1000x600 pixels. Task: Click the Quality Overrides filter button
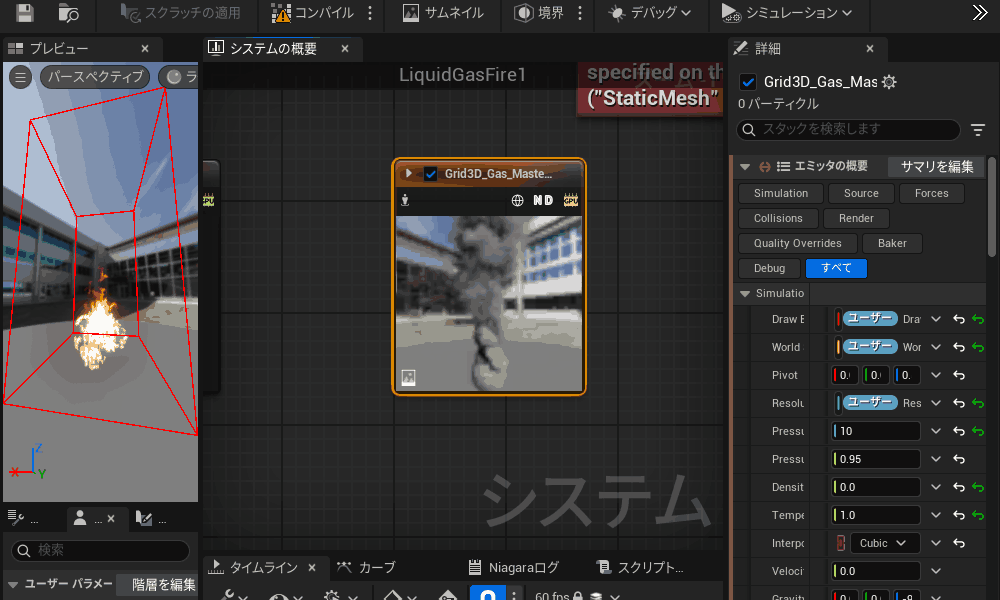pyautogui.click(x=797, y=243)
